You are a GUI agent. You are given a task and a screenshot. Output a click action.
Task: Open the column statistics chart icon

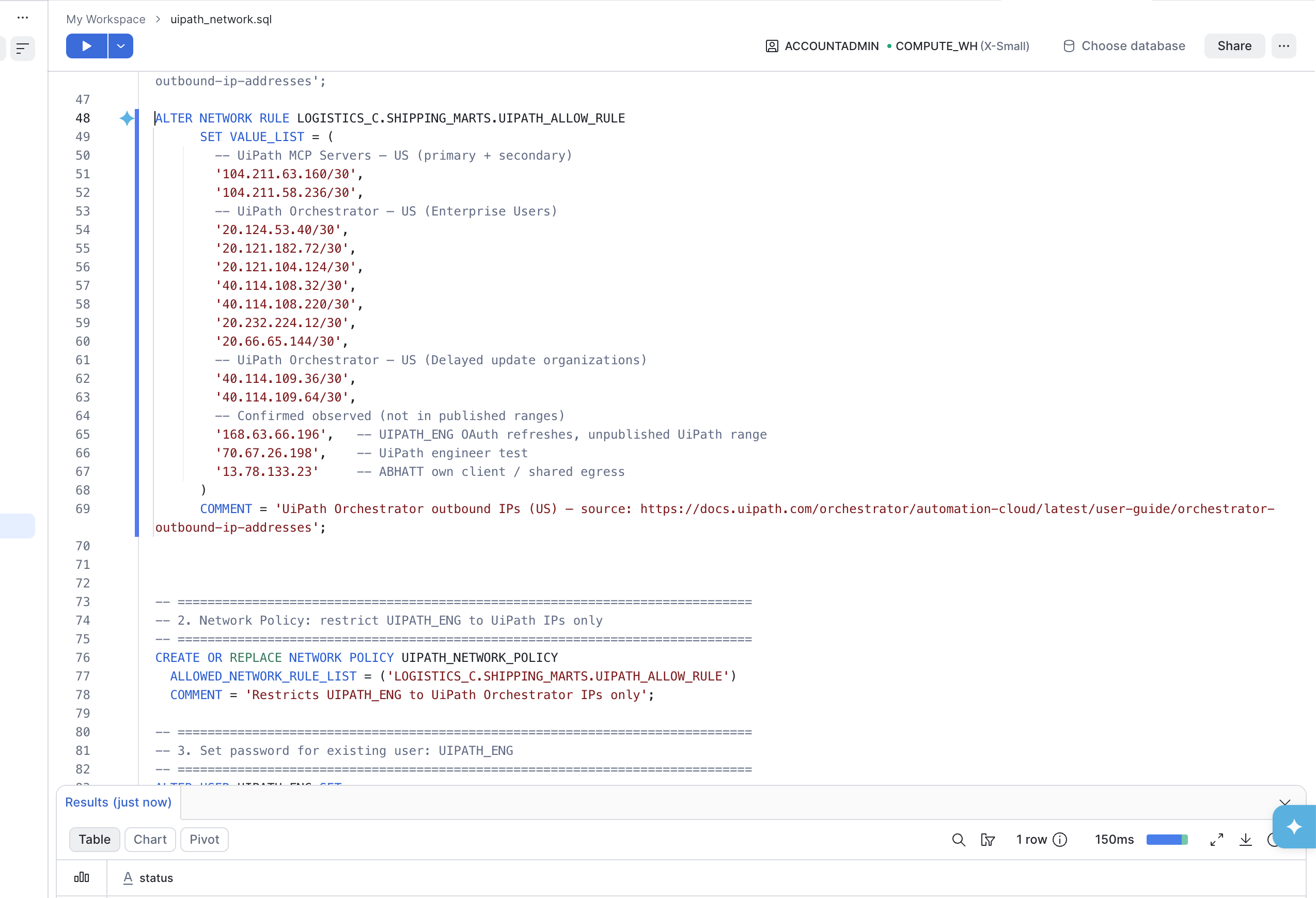pos(82,878)
